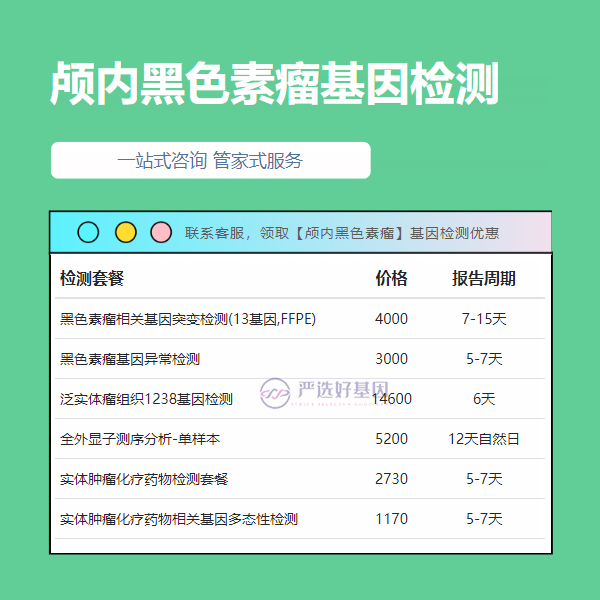The image size is (600, 600).
Task: Click the 报告周期 column header
Action: 484,278
